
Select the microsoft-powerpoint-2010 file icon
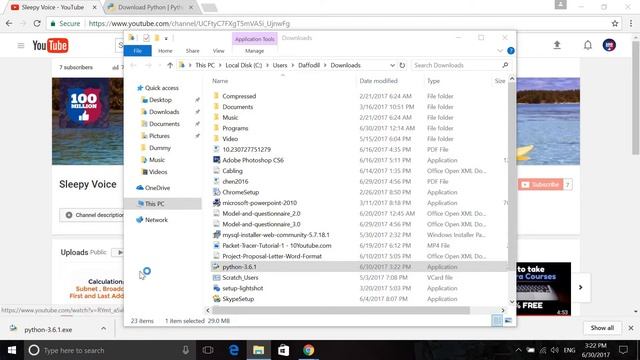pos(216,202)
